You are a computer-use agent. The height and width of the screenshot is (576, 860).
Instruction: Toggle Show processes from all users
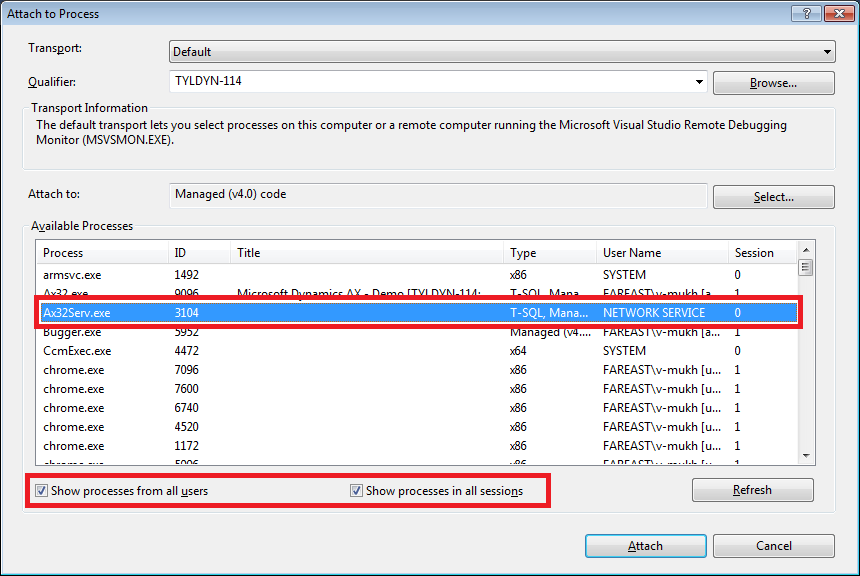pyautogui.click(x=41, y=491)
